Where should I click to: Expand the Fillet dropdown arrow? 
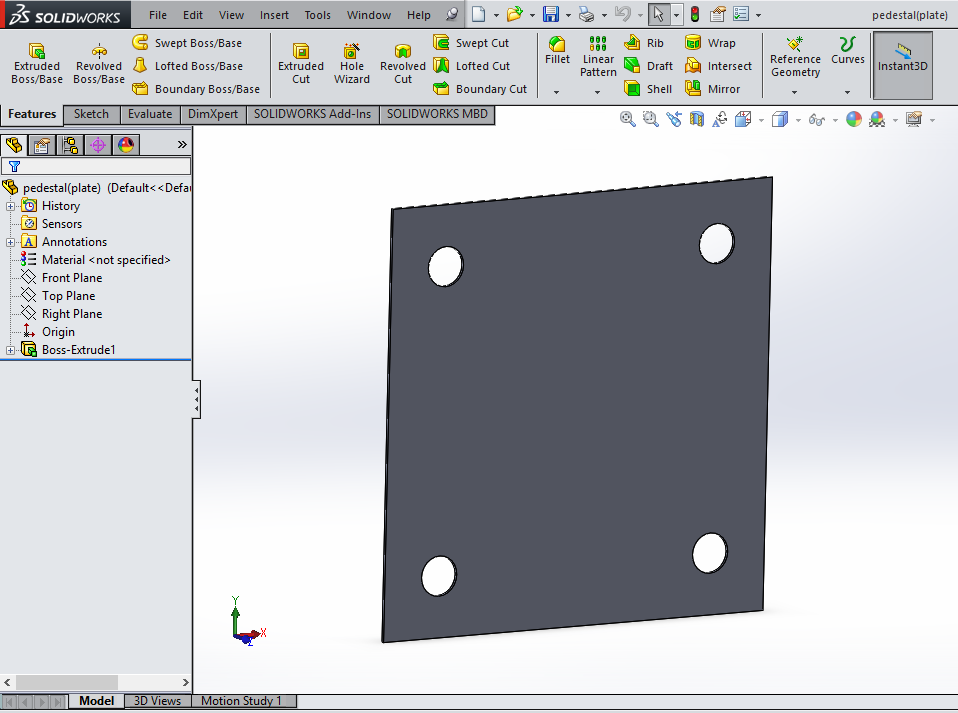point(557,92)
